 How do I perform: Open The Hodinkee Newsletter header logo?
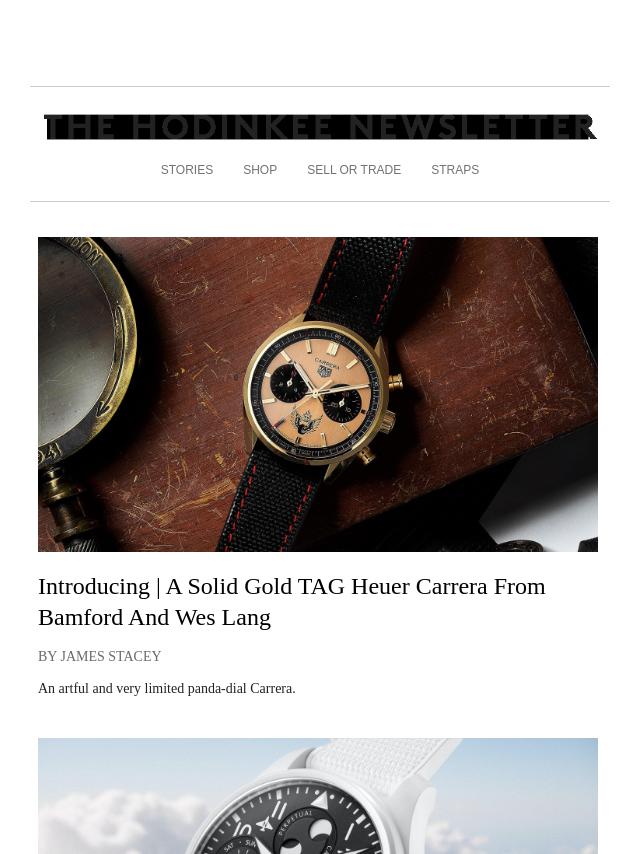320,127
